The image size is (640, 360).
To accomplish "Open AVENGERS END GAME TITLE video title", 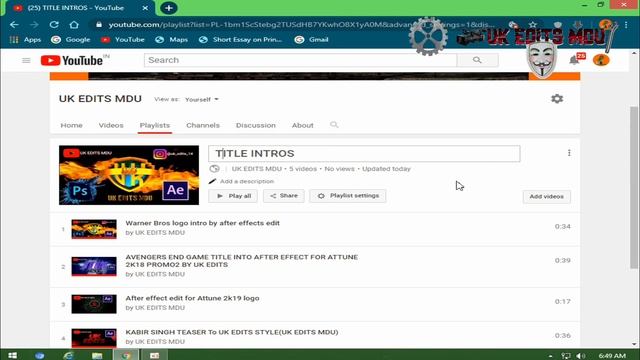I will [x=242, y=261].
